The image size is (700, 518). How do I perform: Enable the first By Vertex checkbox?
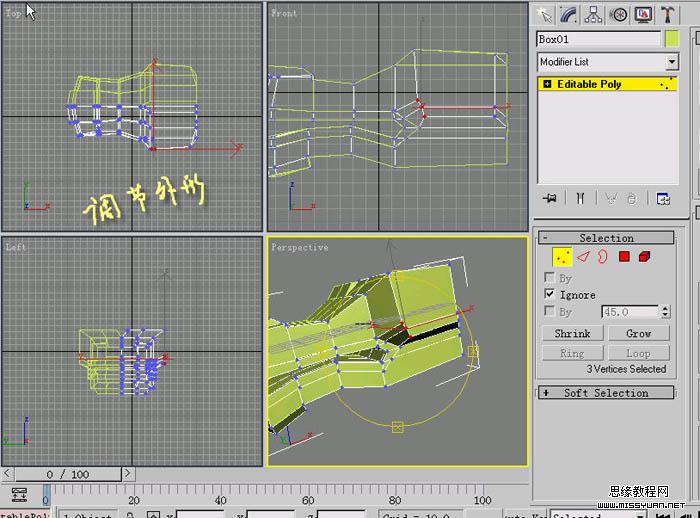point(550,277)
